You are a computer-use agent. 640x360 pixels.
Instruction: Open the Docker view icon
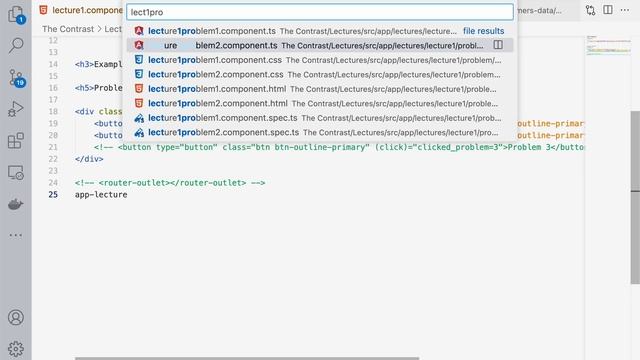[16, 204]
